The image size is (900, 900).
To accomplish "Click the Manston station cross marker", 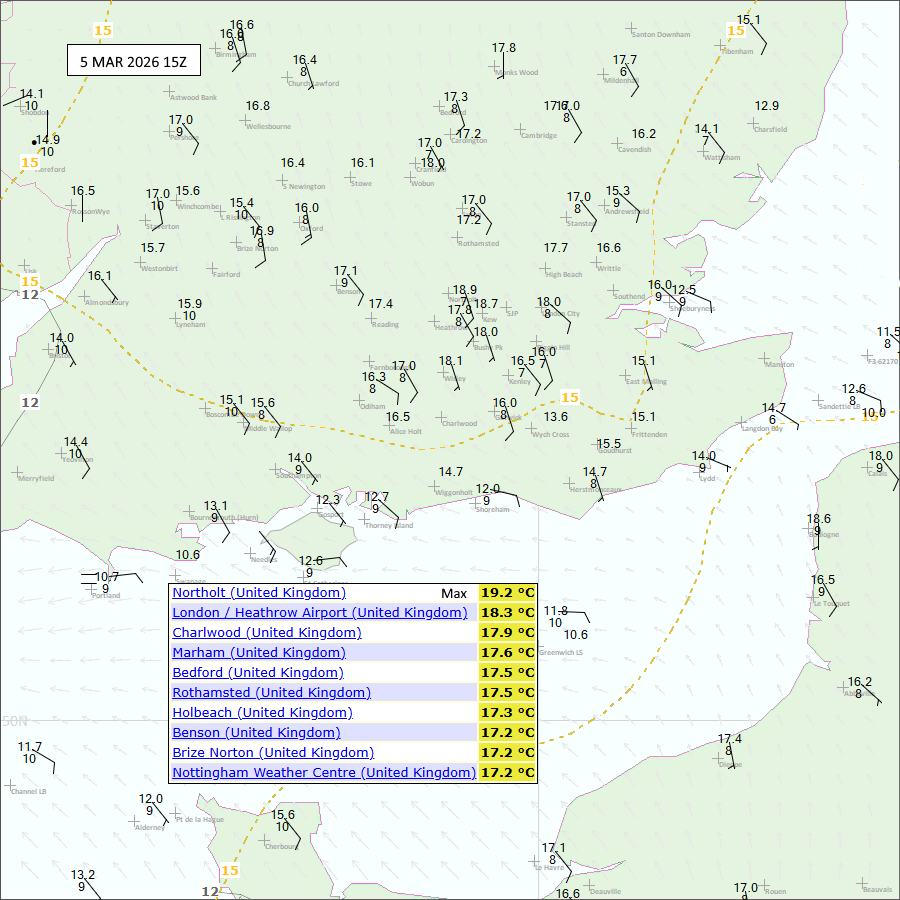I will (x=765, y=357).
